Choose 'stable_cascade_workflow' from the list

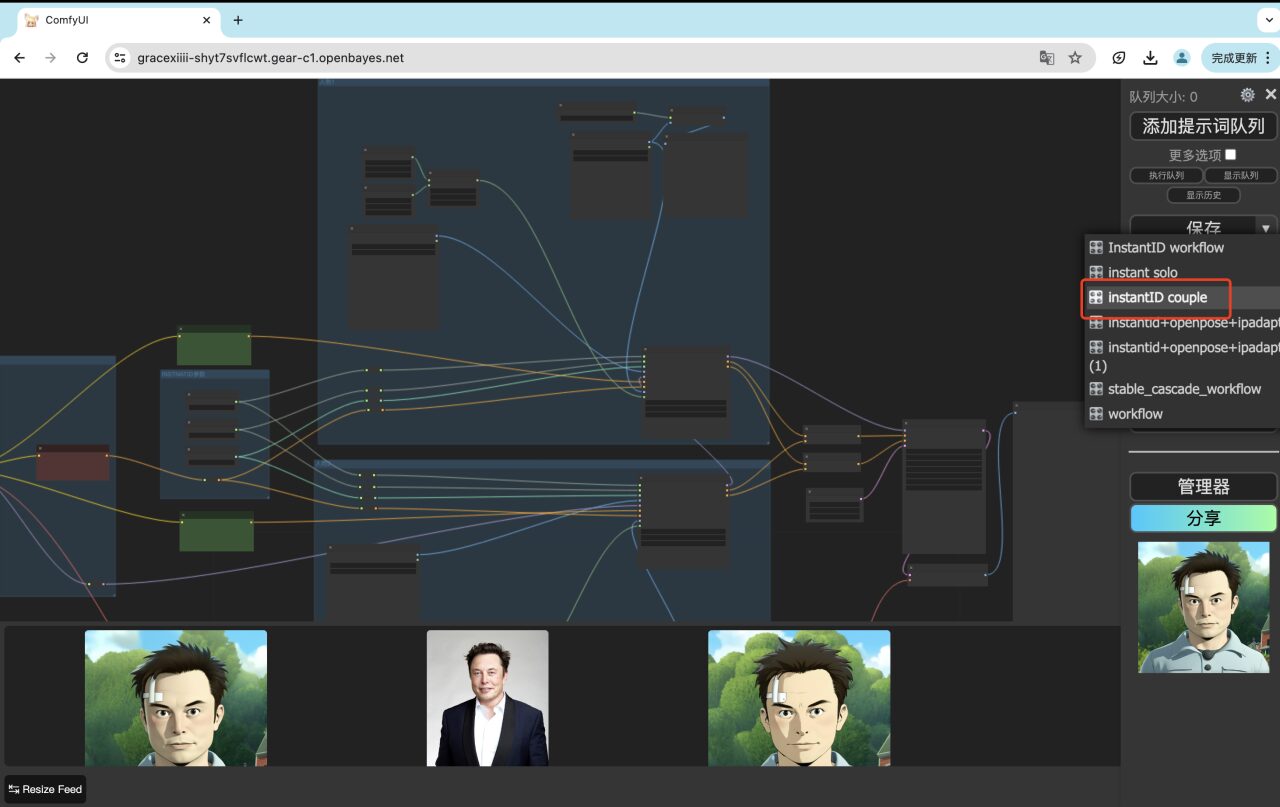1184,389
